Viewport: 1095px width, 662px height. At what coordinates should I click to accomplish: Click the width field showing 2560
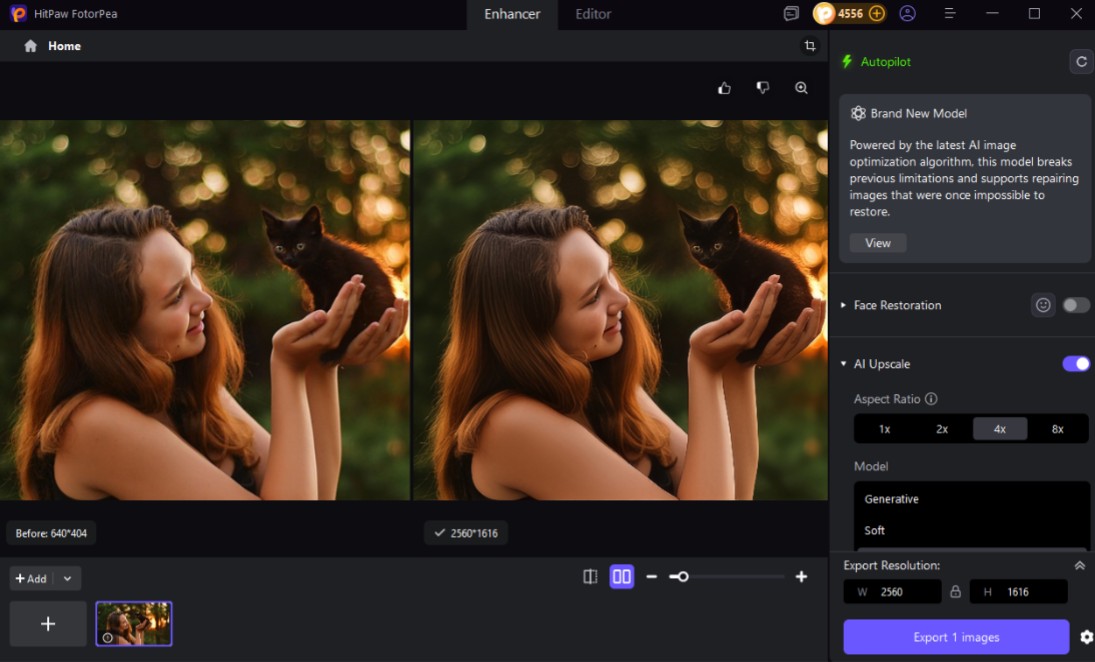pyautogui.click(x=892, y=591)
